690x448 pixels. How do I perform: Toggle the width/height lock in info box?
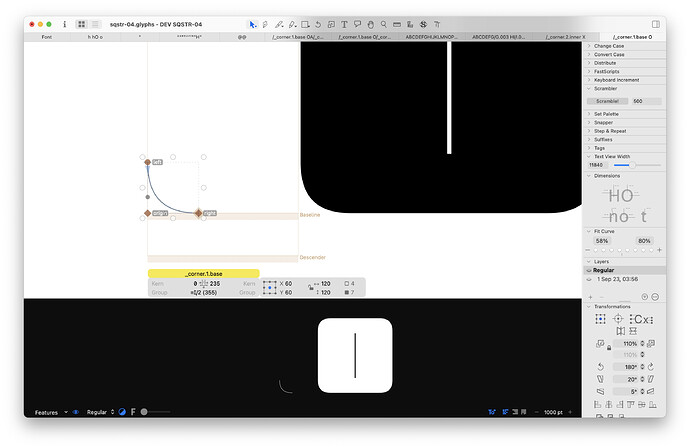[311, 287]
